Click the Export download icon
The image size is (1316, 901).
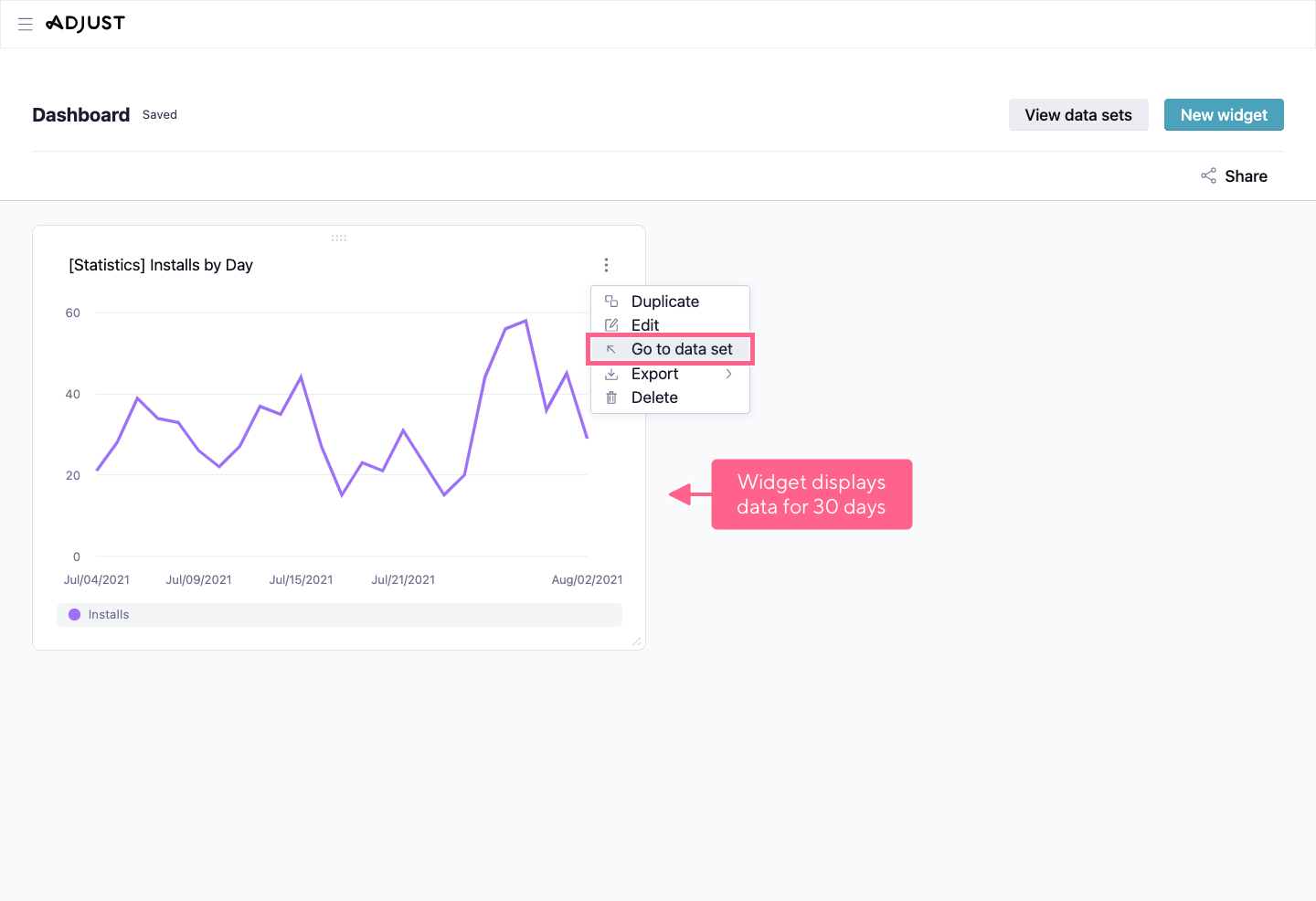(x=611, y=374)
